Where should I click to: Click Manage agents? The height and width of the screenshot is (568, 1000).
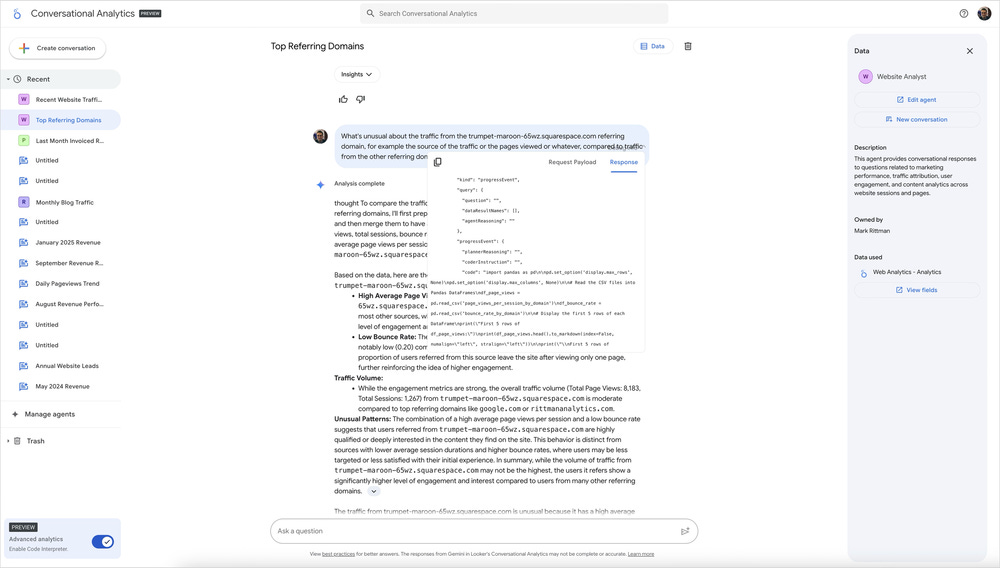pos(50,414)
